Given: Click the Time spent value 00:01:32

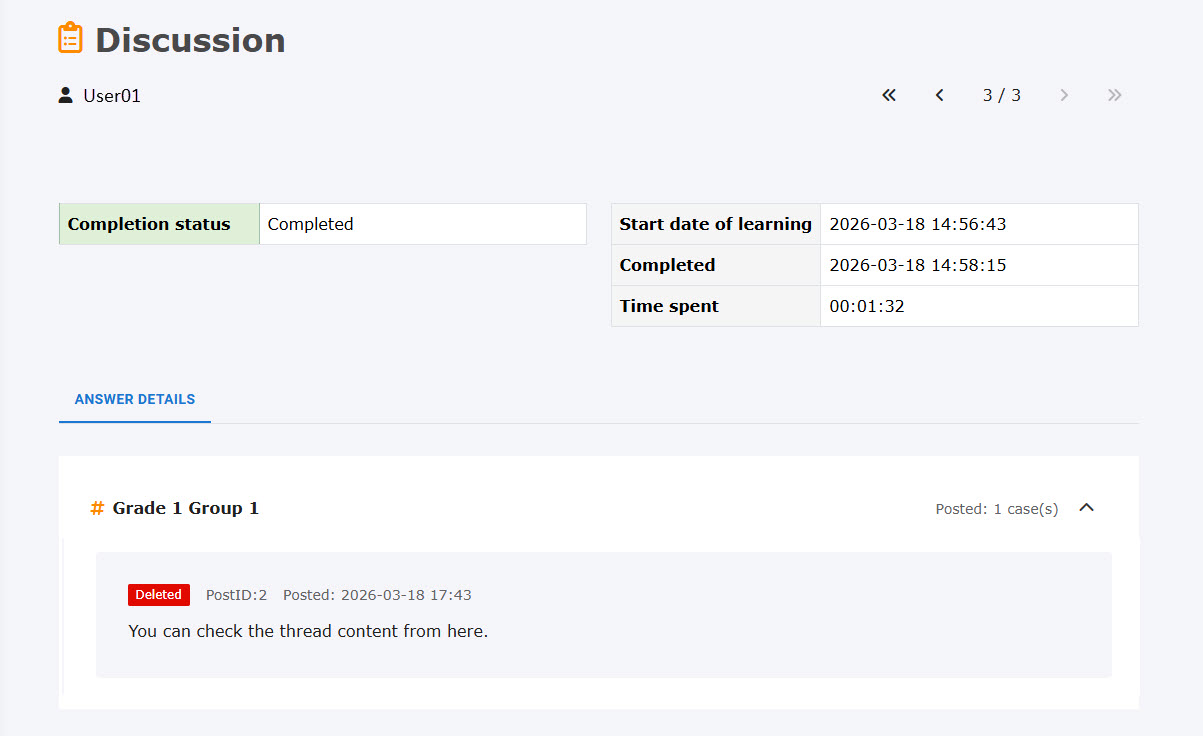Looking at the screenshot, I should click(867, 306).
